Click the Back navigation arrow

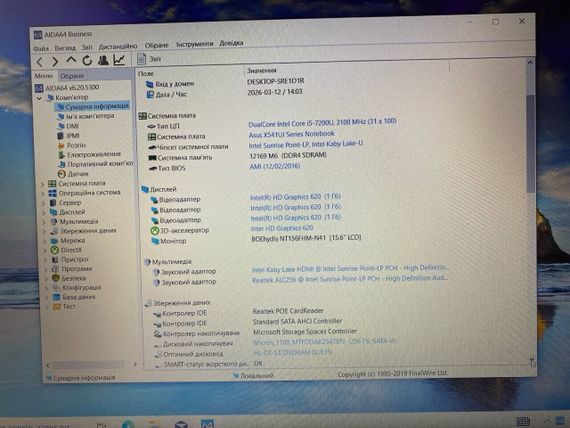click(40, 61)
